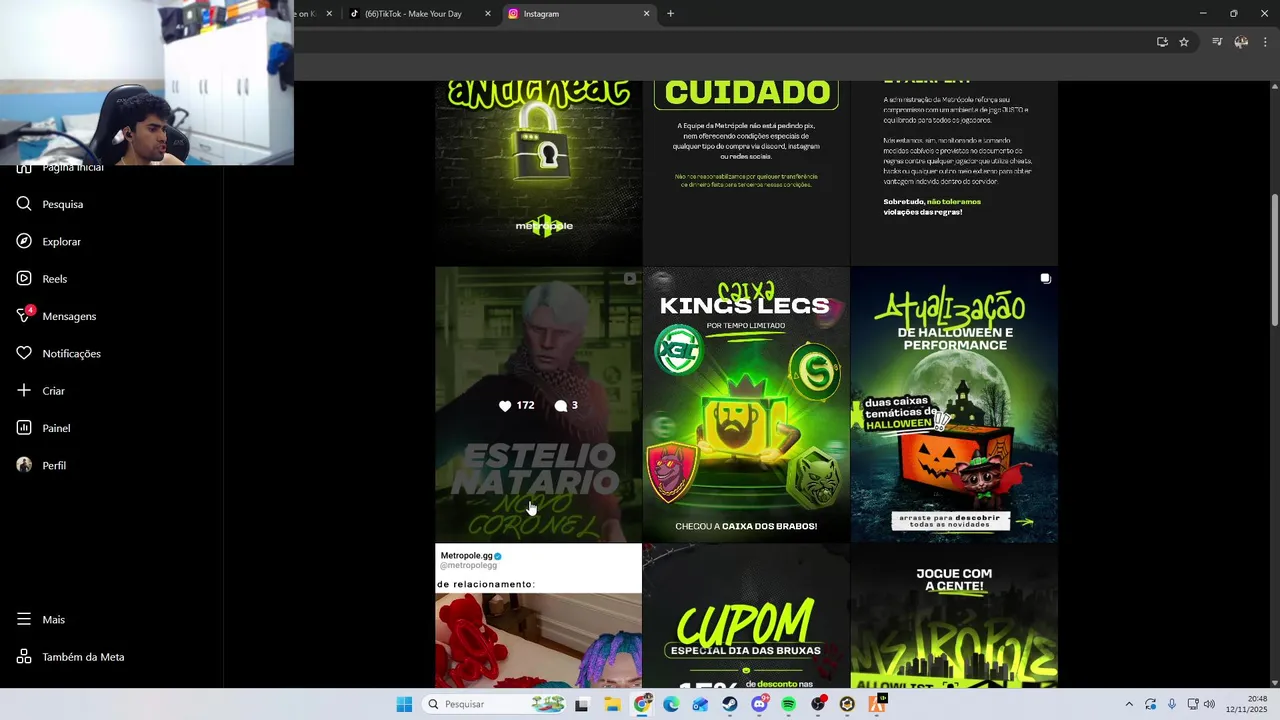1280x720 pixels.
Task: Open the Windows Start menu
Action: coord(404,704)
